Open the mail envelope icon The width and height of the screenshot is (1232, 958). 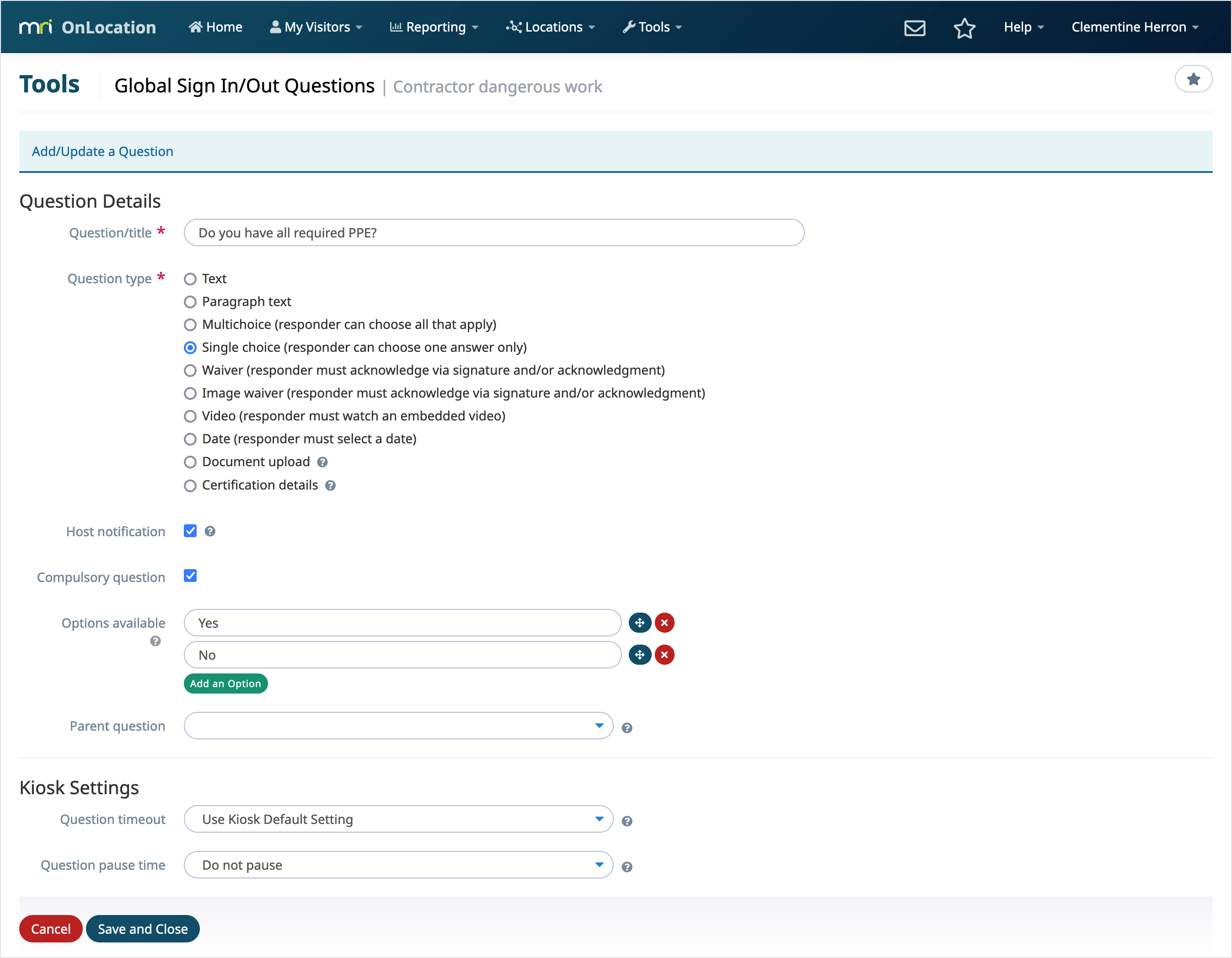pyautogui.click(x=915, y=27)
